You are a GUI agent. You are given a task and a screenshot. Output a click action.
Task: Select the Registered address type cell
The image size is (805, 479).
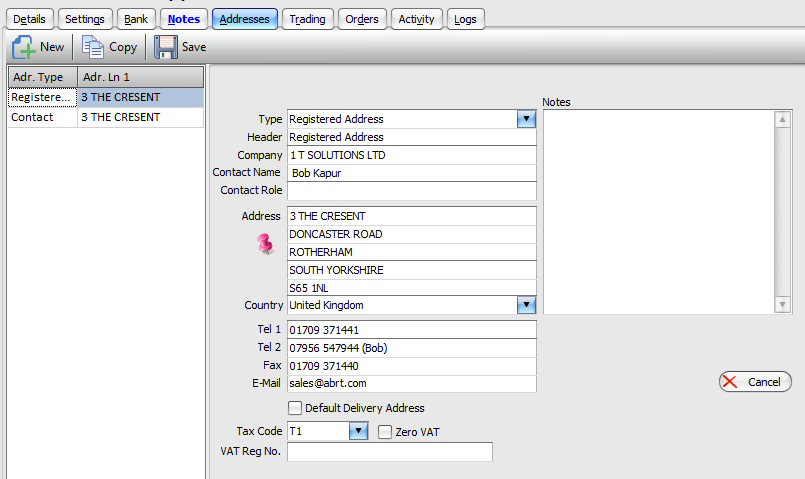point(42,97)
